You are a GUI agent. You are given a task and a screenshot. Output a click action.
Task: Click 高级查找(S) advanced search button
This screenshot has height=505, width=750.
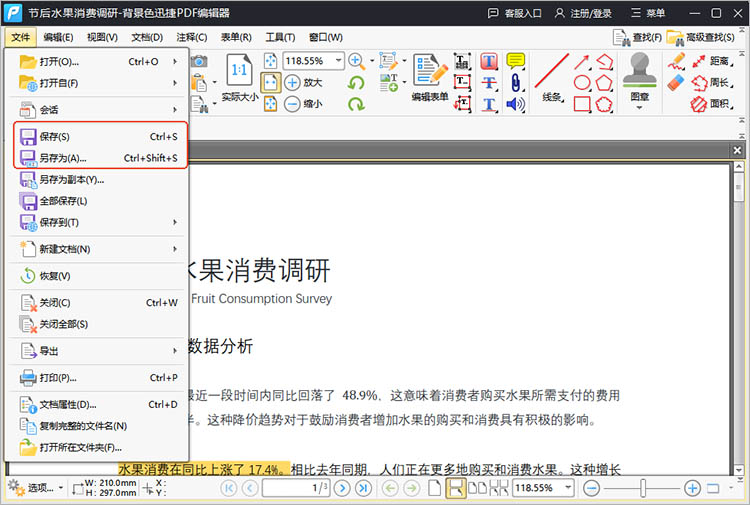(701, 37)
